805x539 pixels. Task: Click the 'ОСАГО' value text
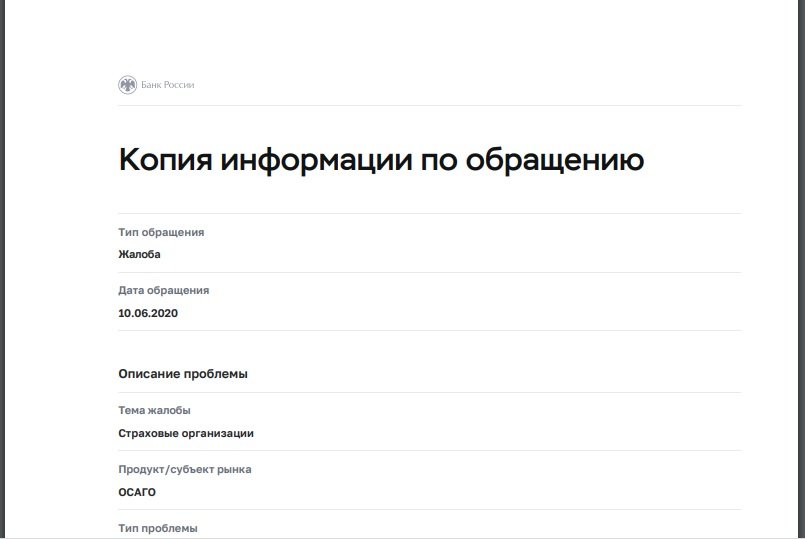point(137,492)
